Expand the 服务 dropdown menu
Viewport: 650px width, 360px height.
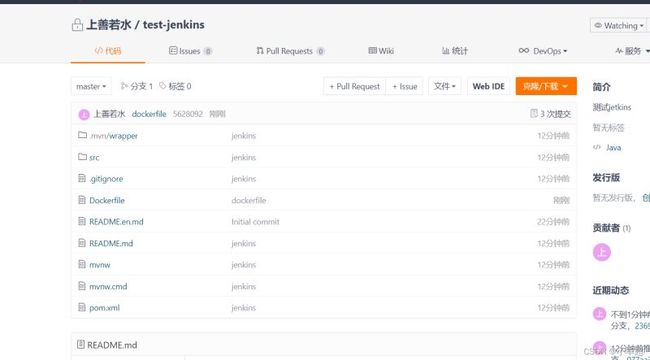point(633,51)
